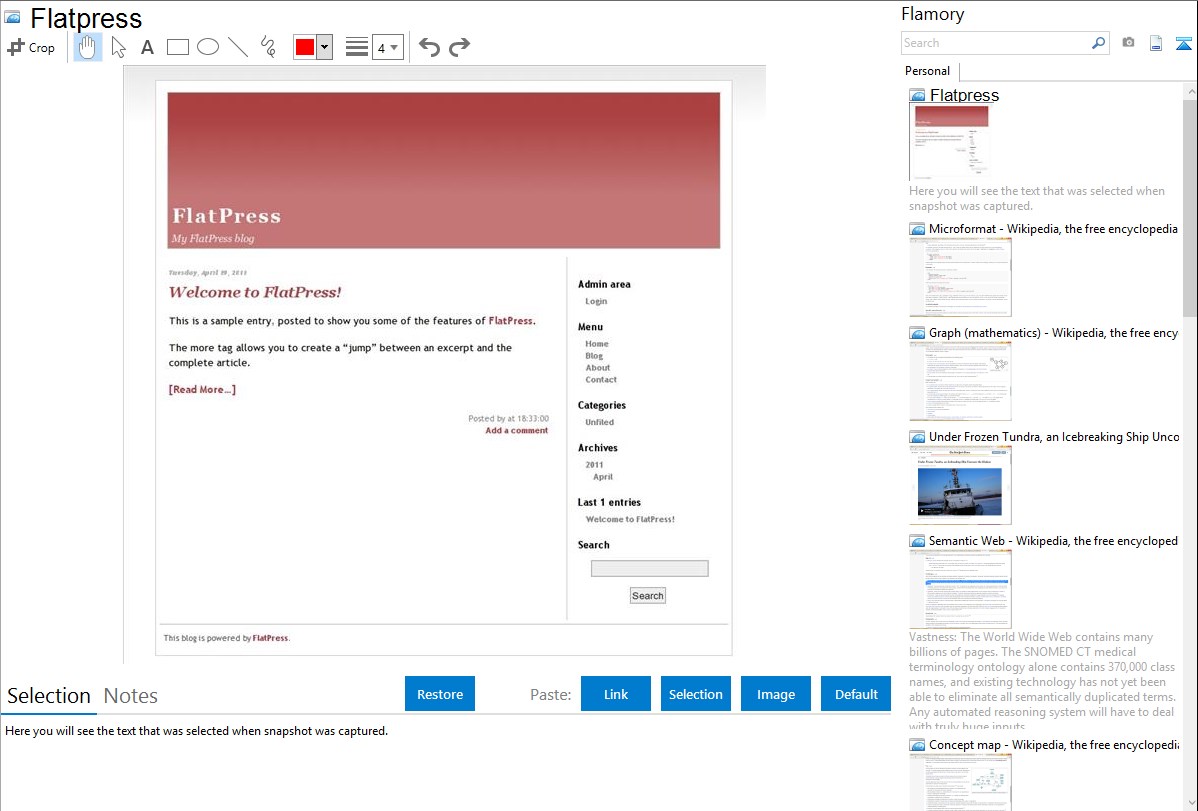Click the Blog menu link

click(594, 355)
